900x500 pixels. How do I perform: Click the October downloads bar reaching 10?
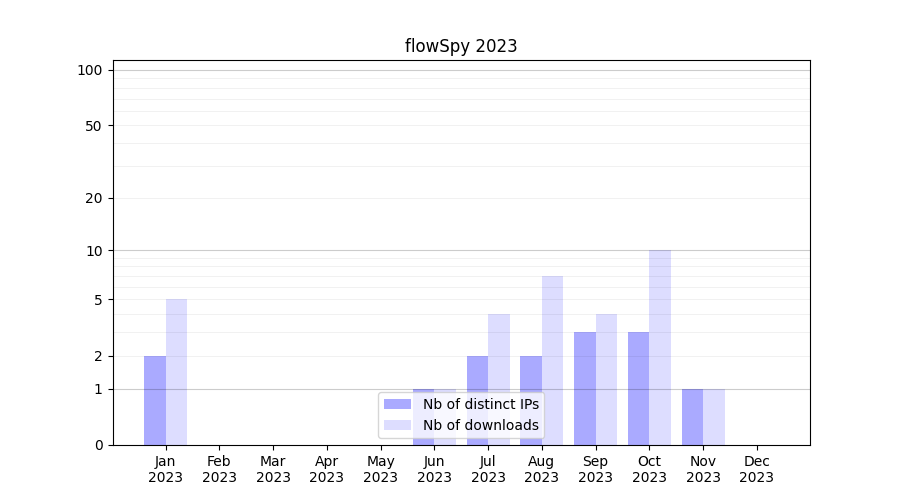660,347
